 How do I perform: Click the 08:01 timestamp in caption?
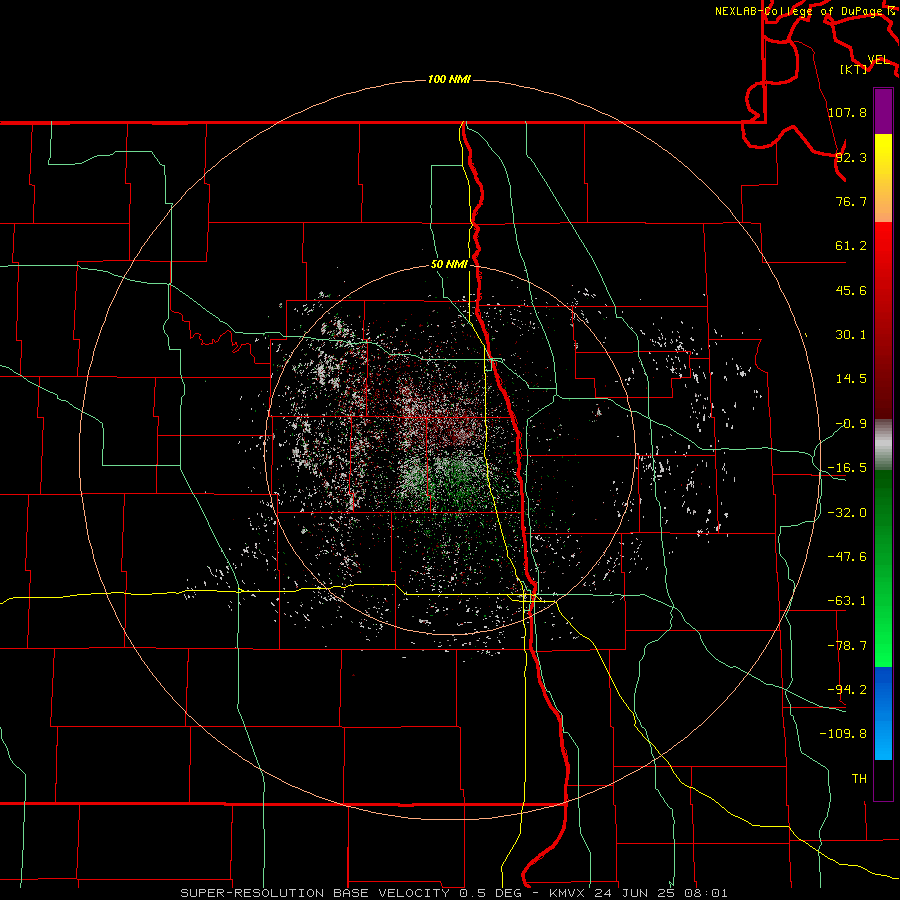tap(704, 893)
